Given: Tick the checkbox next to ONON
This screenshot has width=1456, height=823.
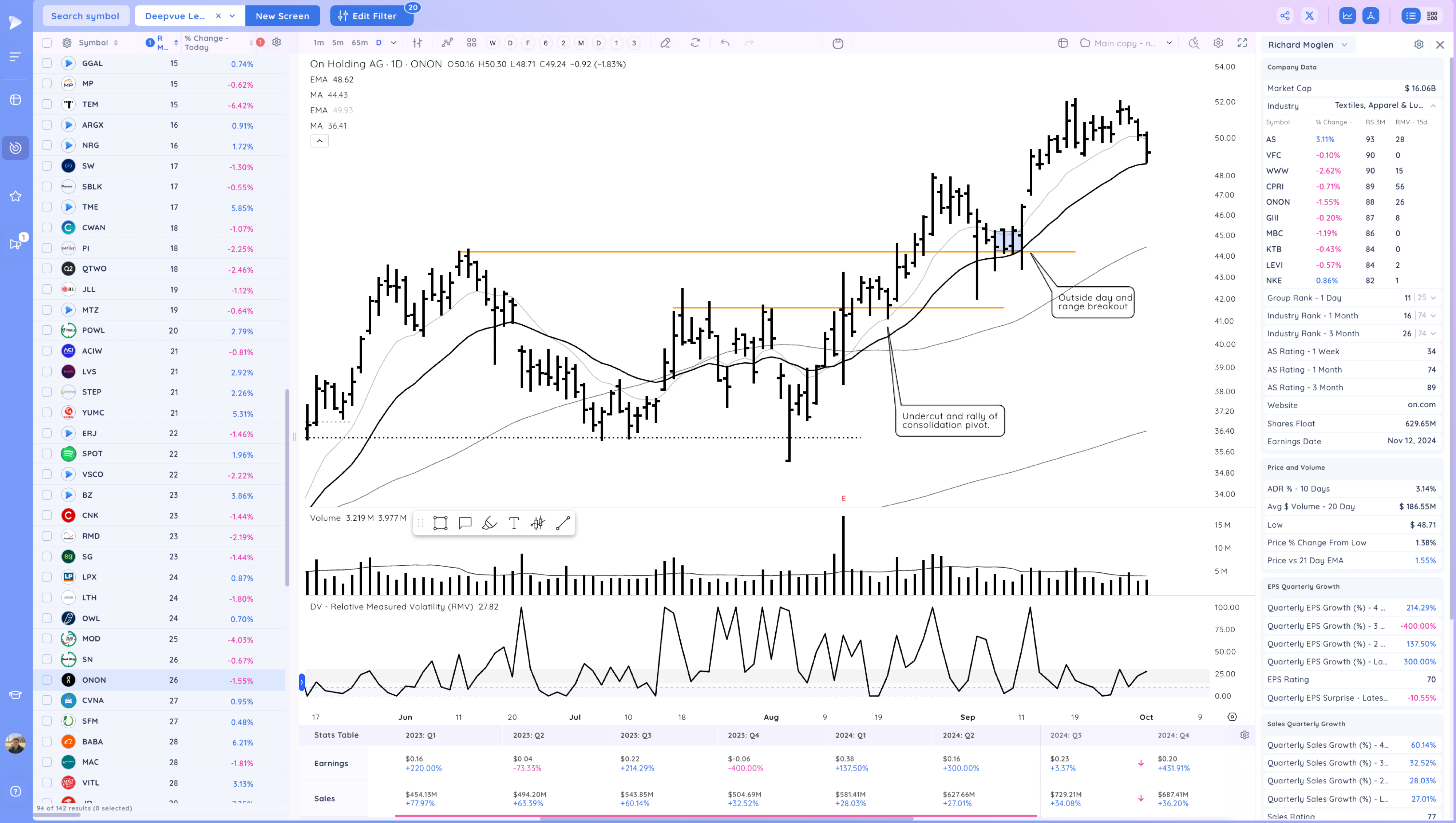Looking at the screenshot, I should [x=47, y=679].
